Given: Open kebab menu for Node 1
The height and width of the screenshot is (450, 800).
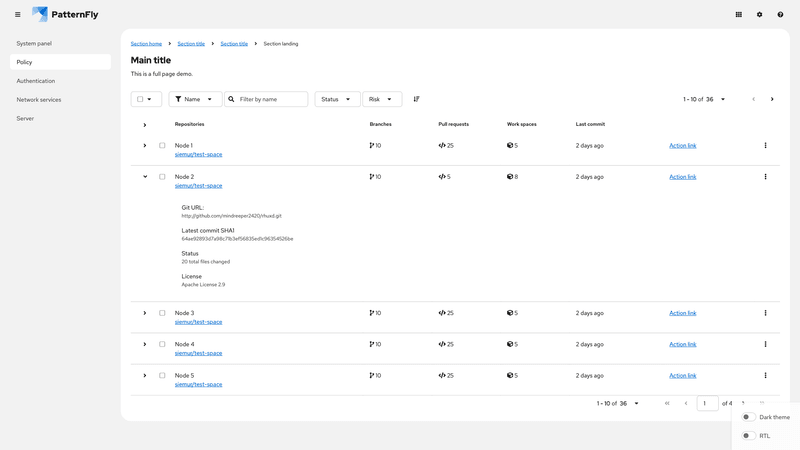Looking at the screenshot, I should [765, 145].
